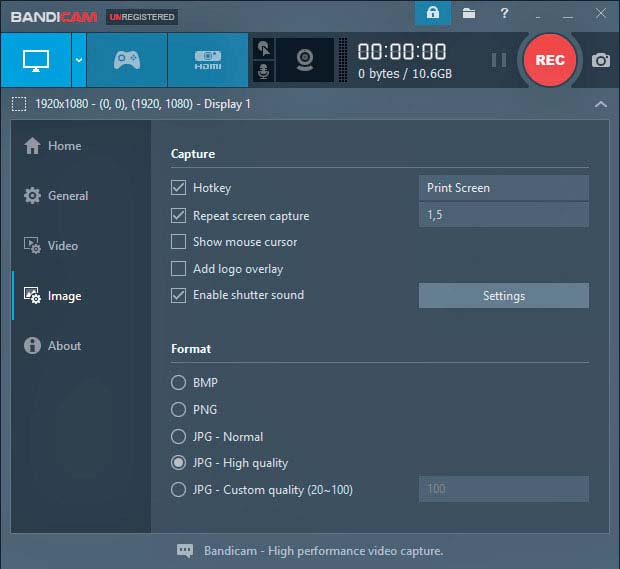Start recording with REC button
The height and width of the screenshot is (569, 620).
click(550, 60)
